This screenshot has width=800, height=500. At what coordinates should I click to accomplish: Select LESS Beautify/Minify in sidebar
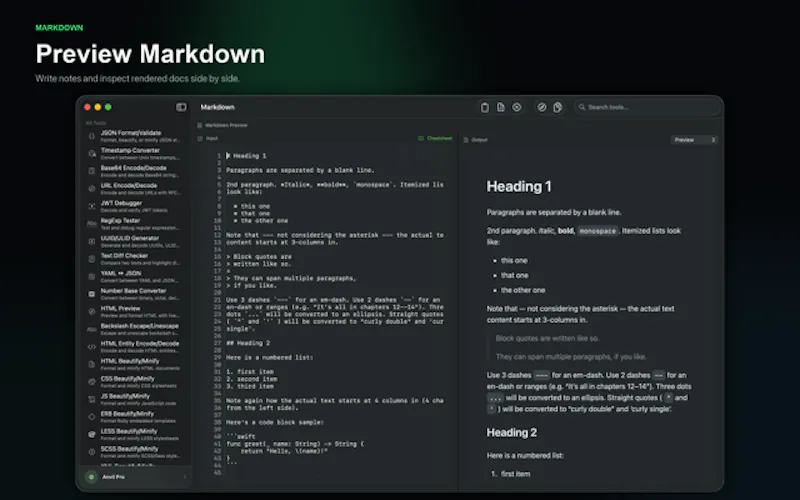click(134, 435)
